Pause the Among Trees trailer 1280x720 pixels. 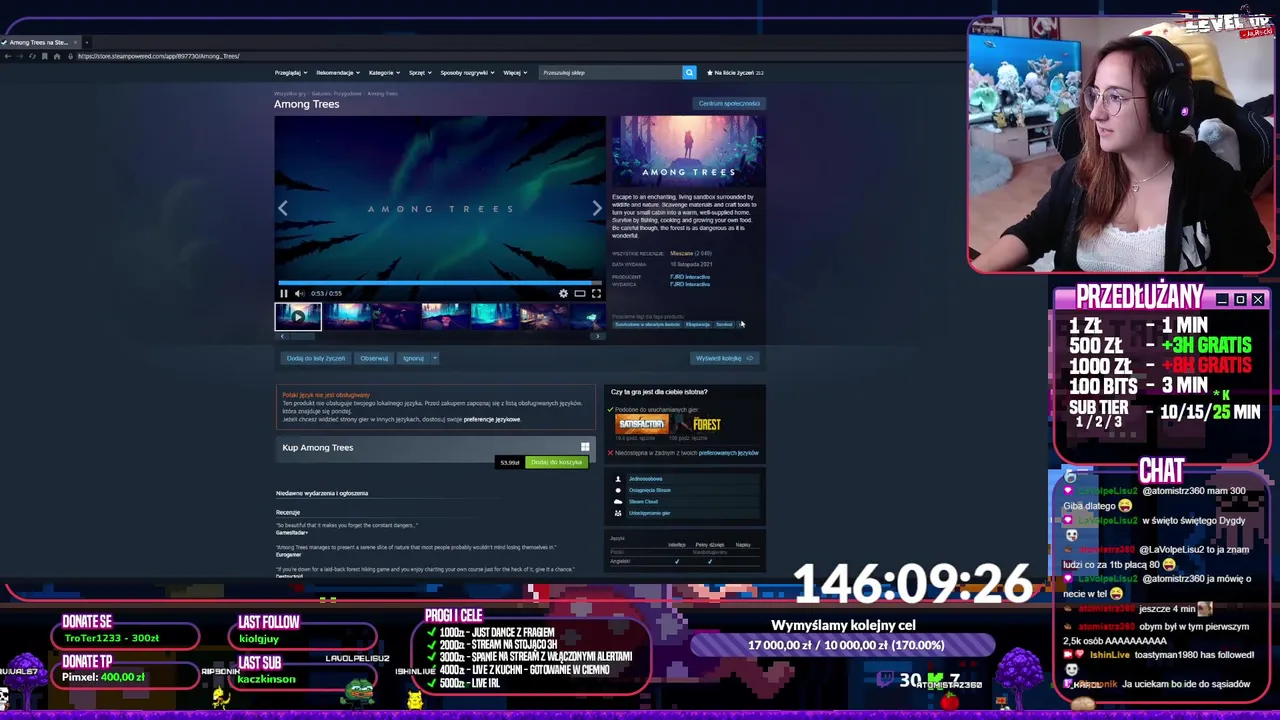pyautogui.click(x=284, y=293)
